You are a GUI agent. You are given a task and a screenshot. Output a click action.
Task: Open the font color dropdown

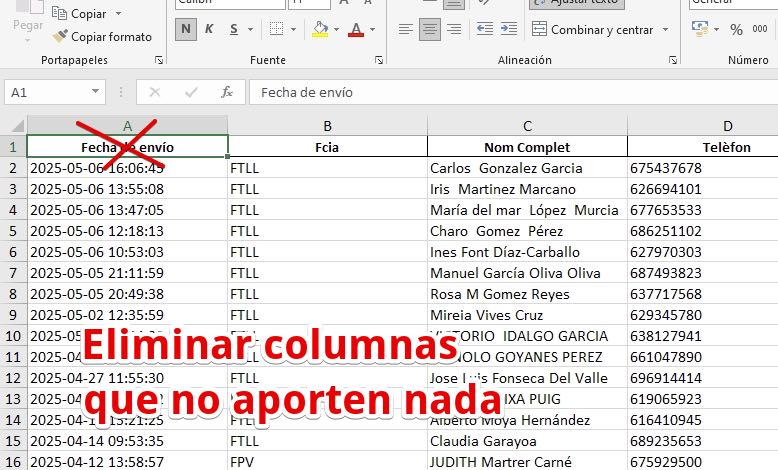point(373,30)
